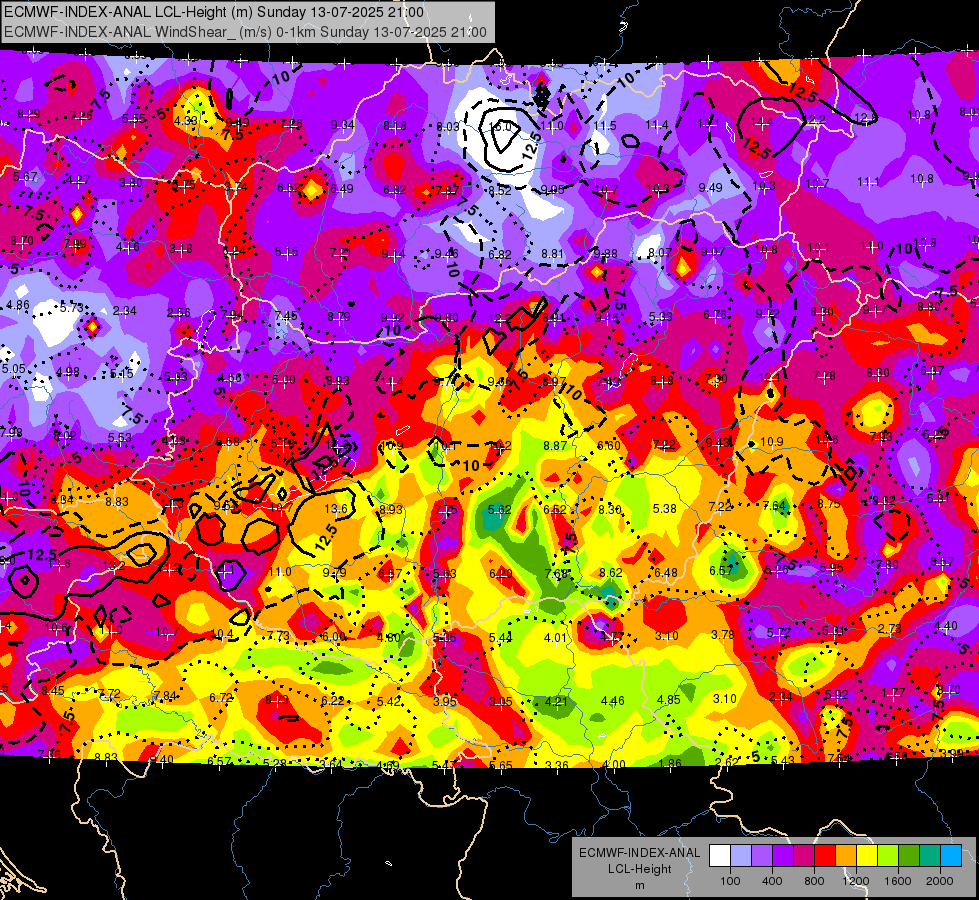Click grid value 1.86

click(670, 763)
